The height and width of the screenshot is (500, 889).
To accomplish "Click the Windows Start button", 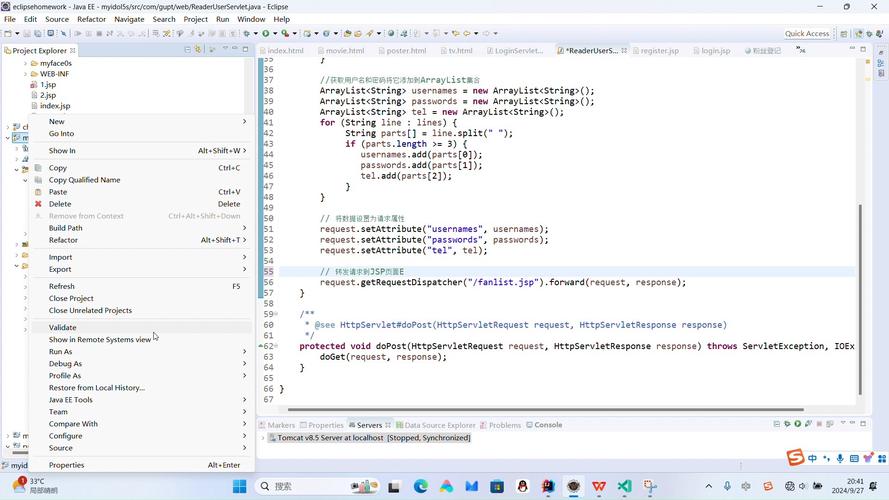I will [239, 486].
